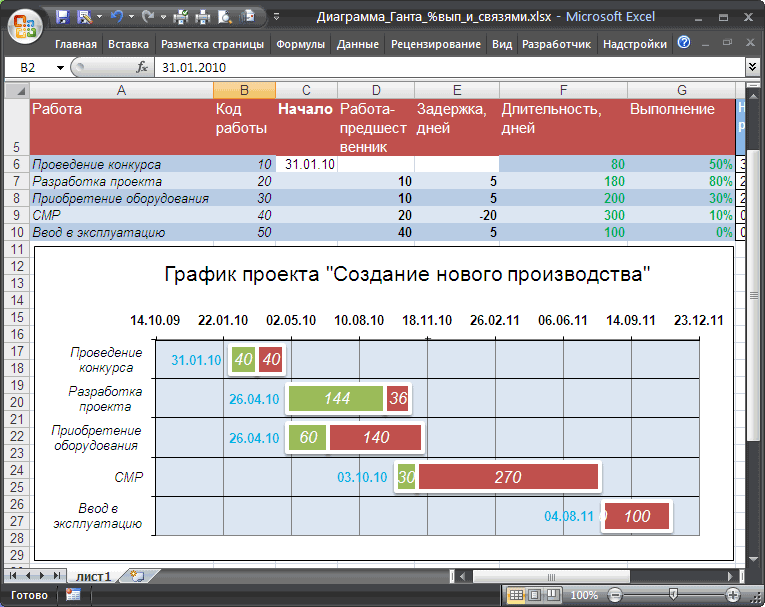765x607 pixels.
Task: Open the Name Box dropdown arrow
Action: pos(60,67)
